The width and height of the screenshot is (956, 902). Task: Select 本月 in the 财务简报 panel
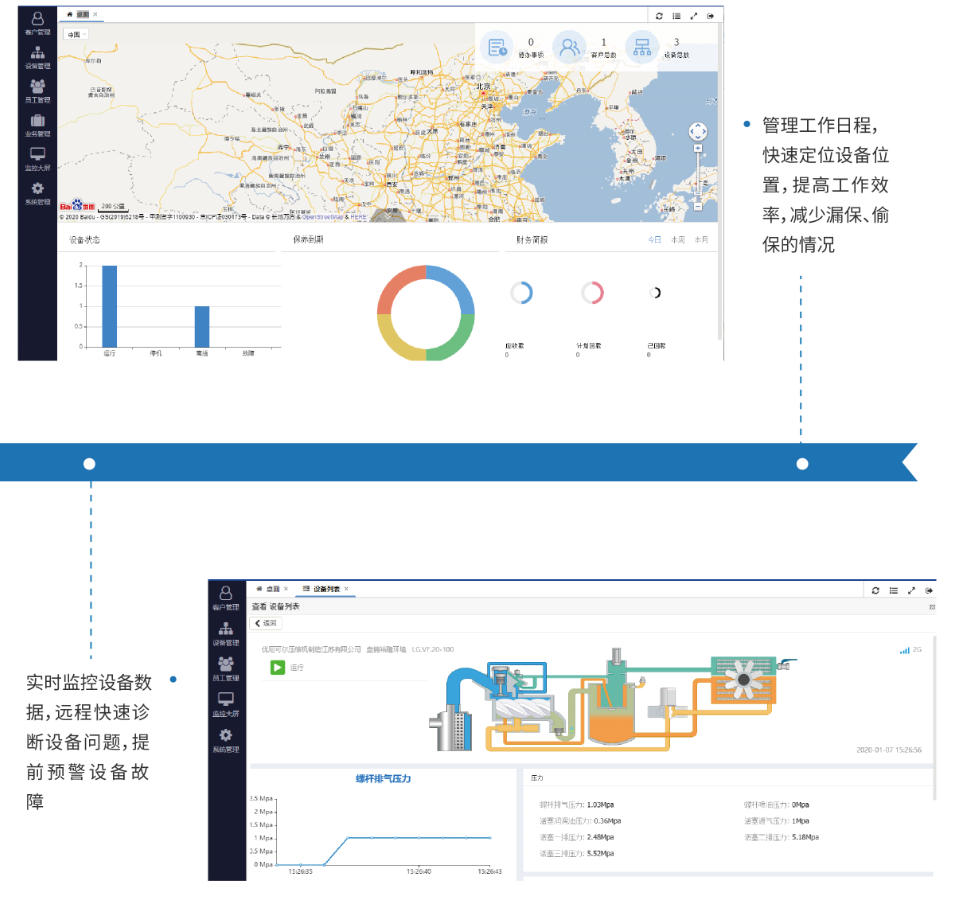coord(702,240)
